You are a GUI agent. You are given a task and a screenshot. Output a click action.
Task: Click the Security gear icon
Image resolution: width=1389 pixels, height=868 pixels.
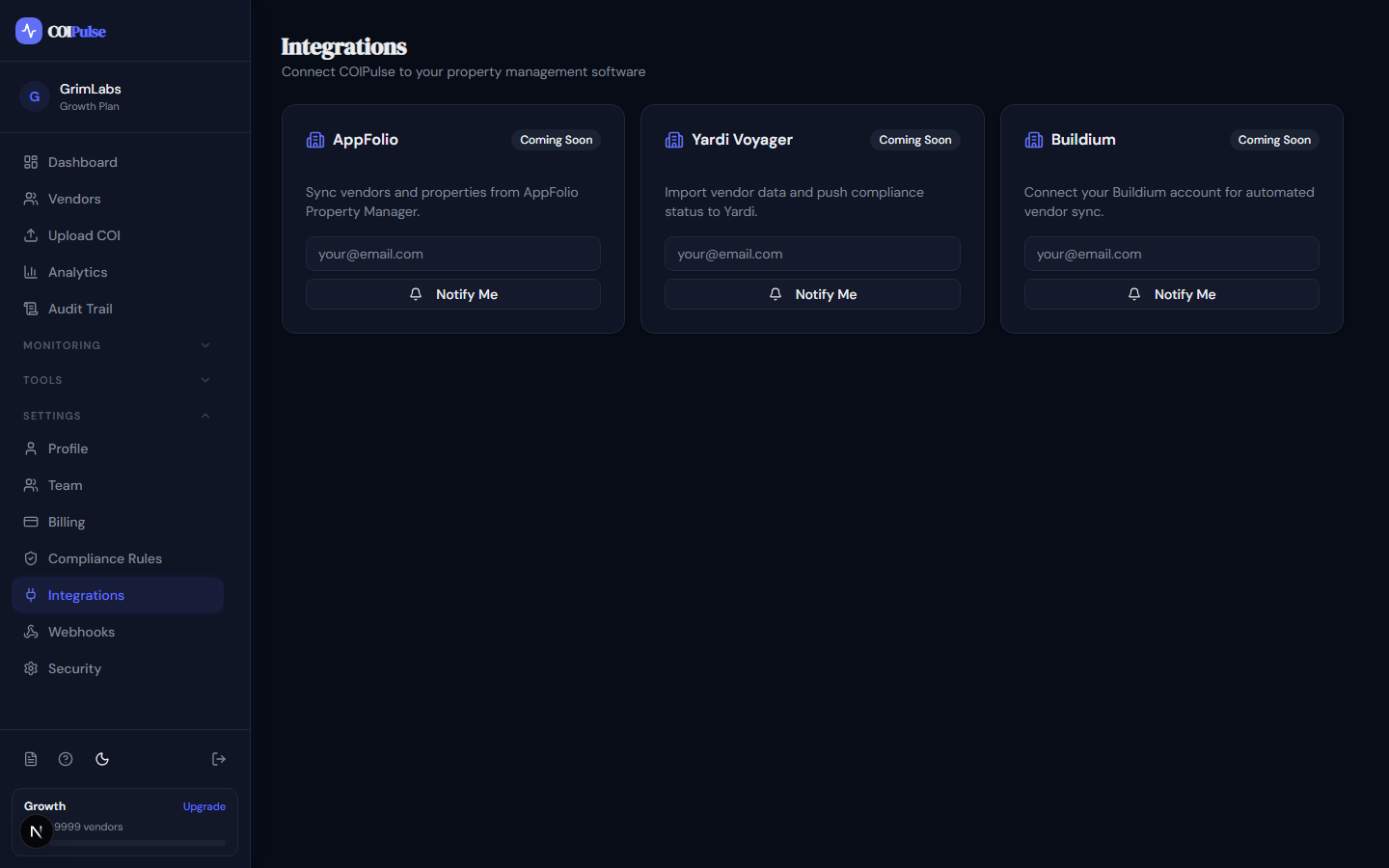click(x=31, y=668)
